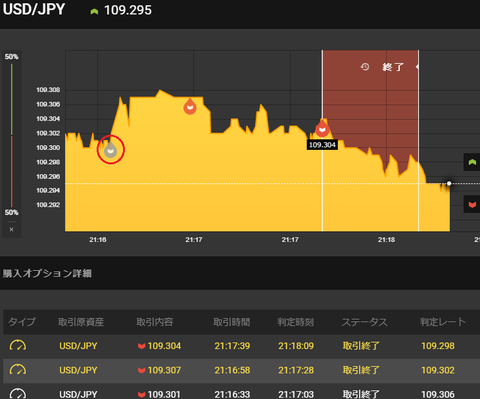
Task: Click the 取引終了 status in the 21:17:39 row
Action: (361, 346)
